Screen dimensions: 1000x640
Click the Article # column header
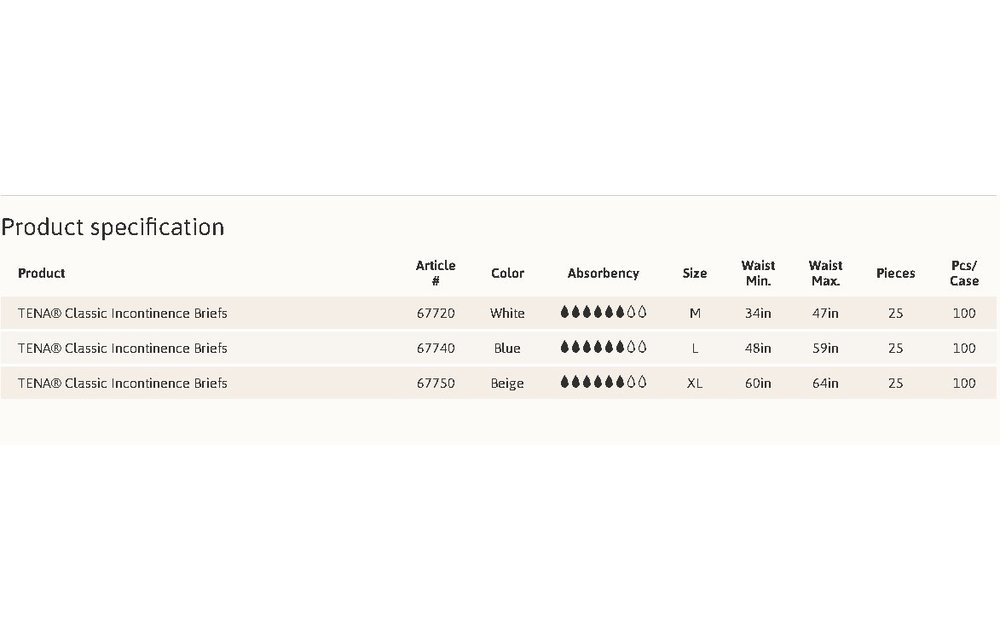point(435,273)
